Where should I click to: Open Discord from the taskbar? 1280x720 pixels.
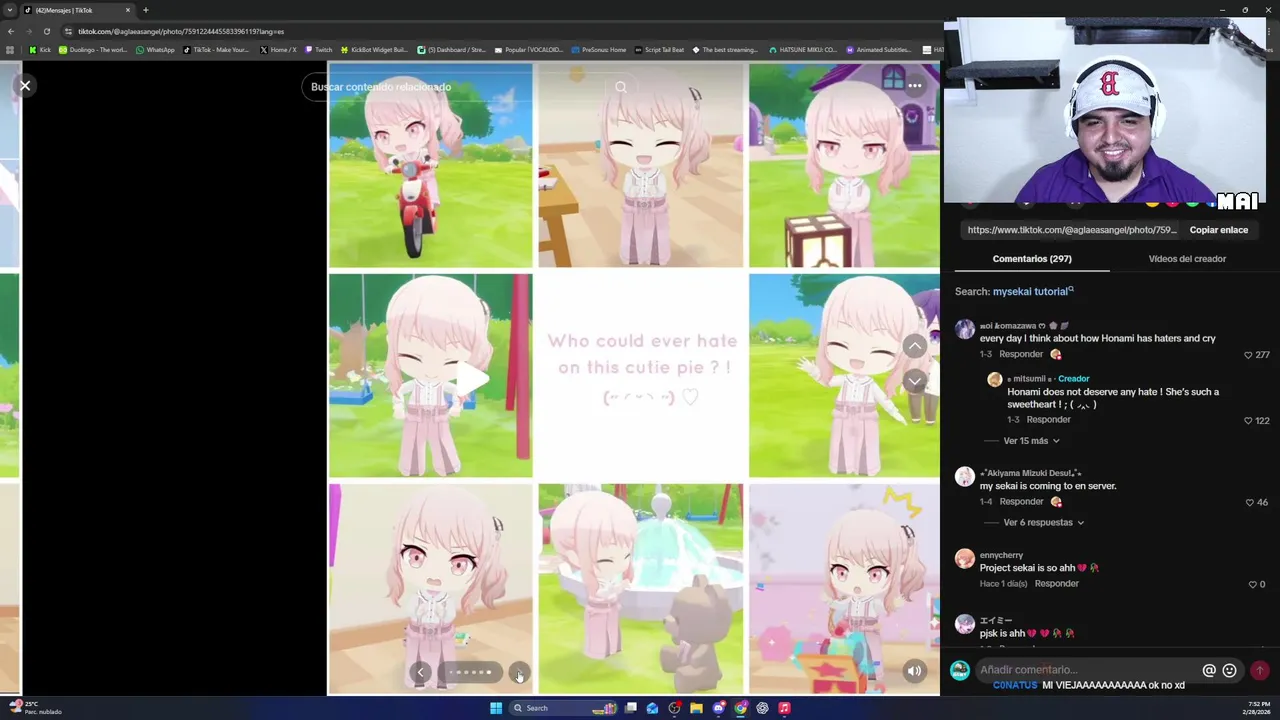click(718, 708)
